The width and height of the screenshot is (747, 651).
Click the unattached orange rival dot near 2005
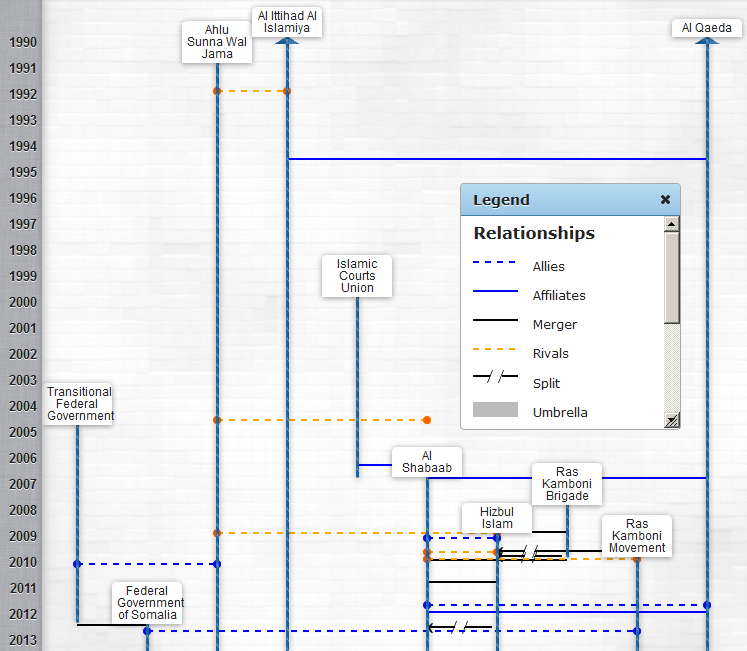[427, 420]
